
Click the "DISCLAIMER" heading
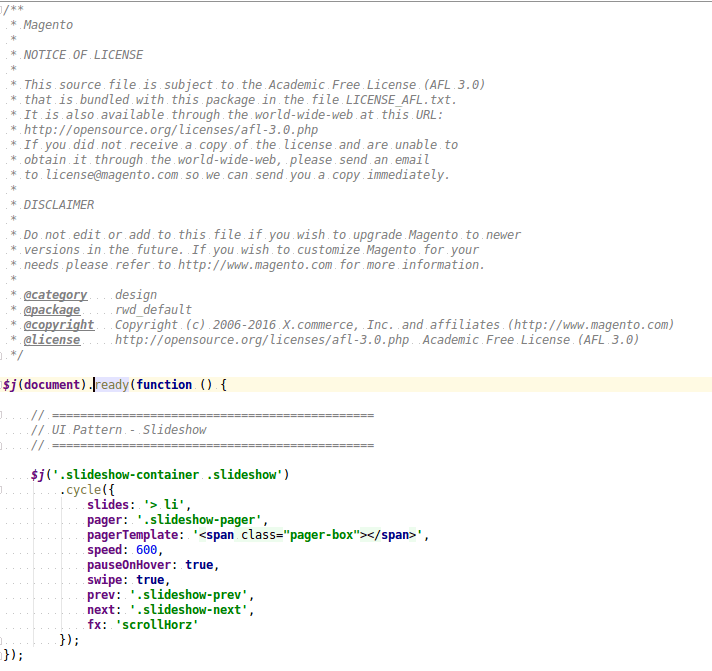coord(59,205)
